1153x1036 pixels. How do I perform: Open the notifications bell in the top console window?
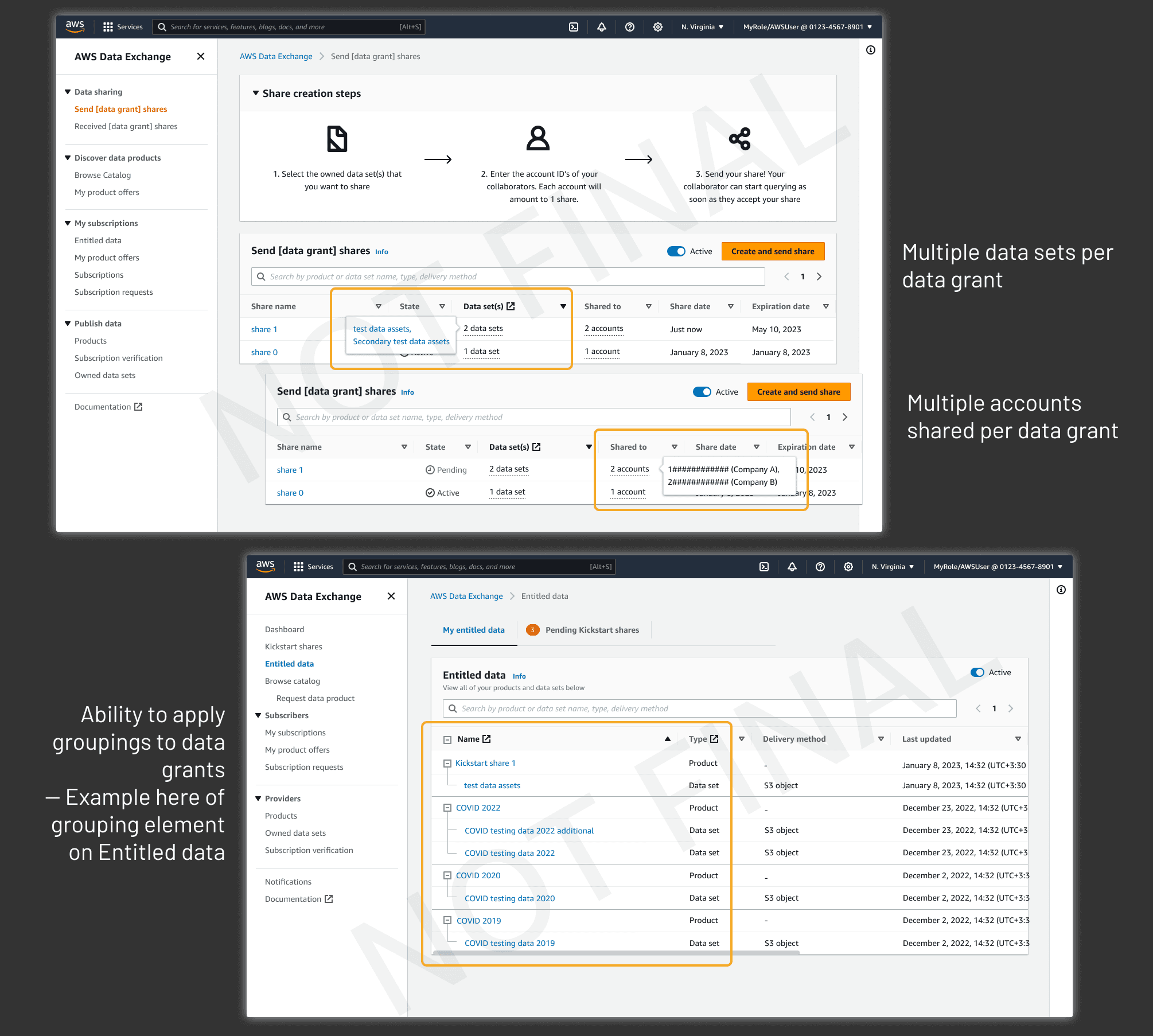(x=602, y=27)
